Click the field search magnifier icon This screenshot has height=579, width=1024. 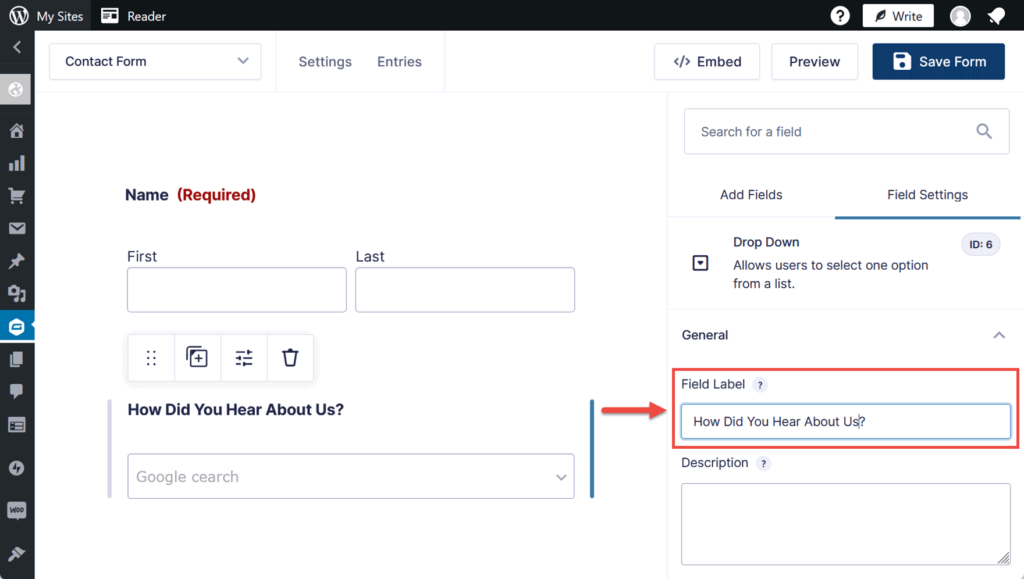[983, 131]
